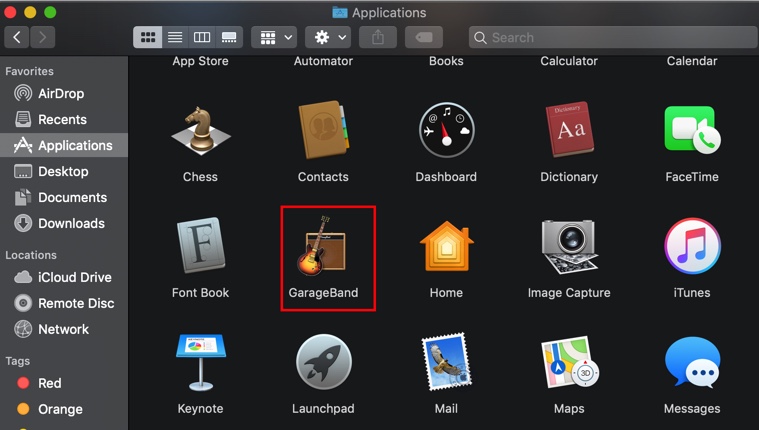Click the Share toolbar button
Screen dimensions: 759x430
coord(378,37)
